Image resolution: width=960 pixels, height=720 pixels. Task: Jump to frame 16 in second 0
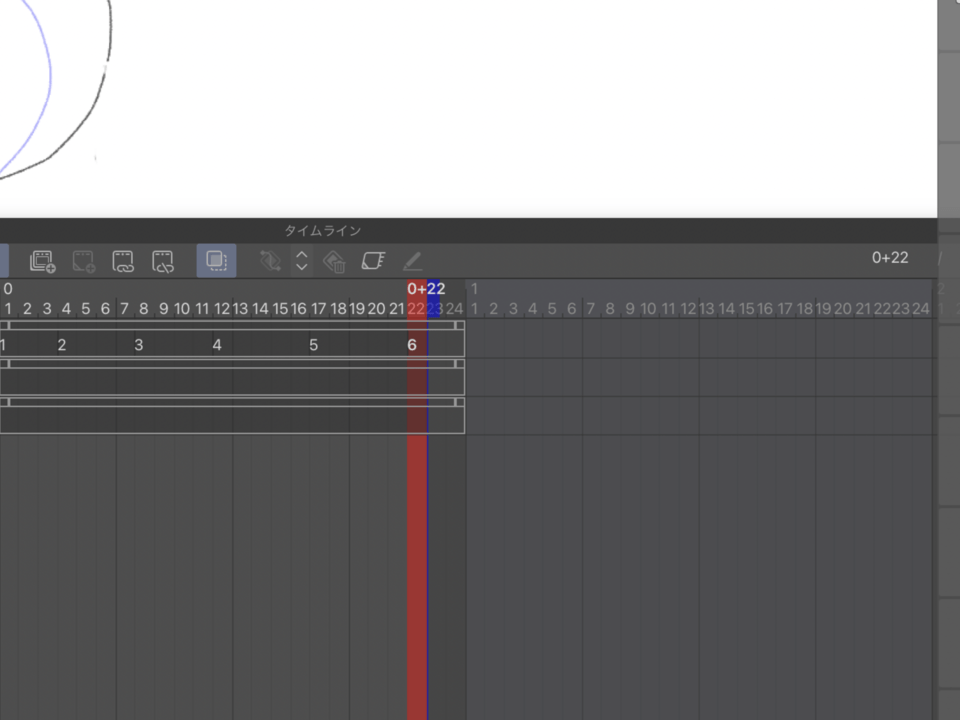pos(299,309)
